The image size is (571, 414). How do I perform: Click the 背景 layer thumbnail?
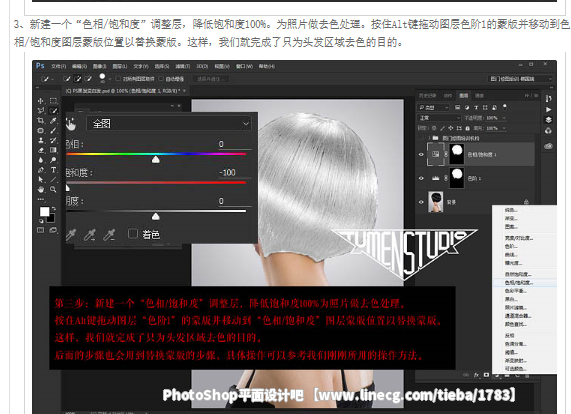click(436, 202)
